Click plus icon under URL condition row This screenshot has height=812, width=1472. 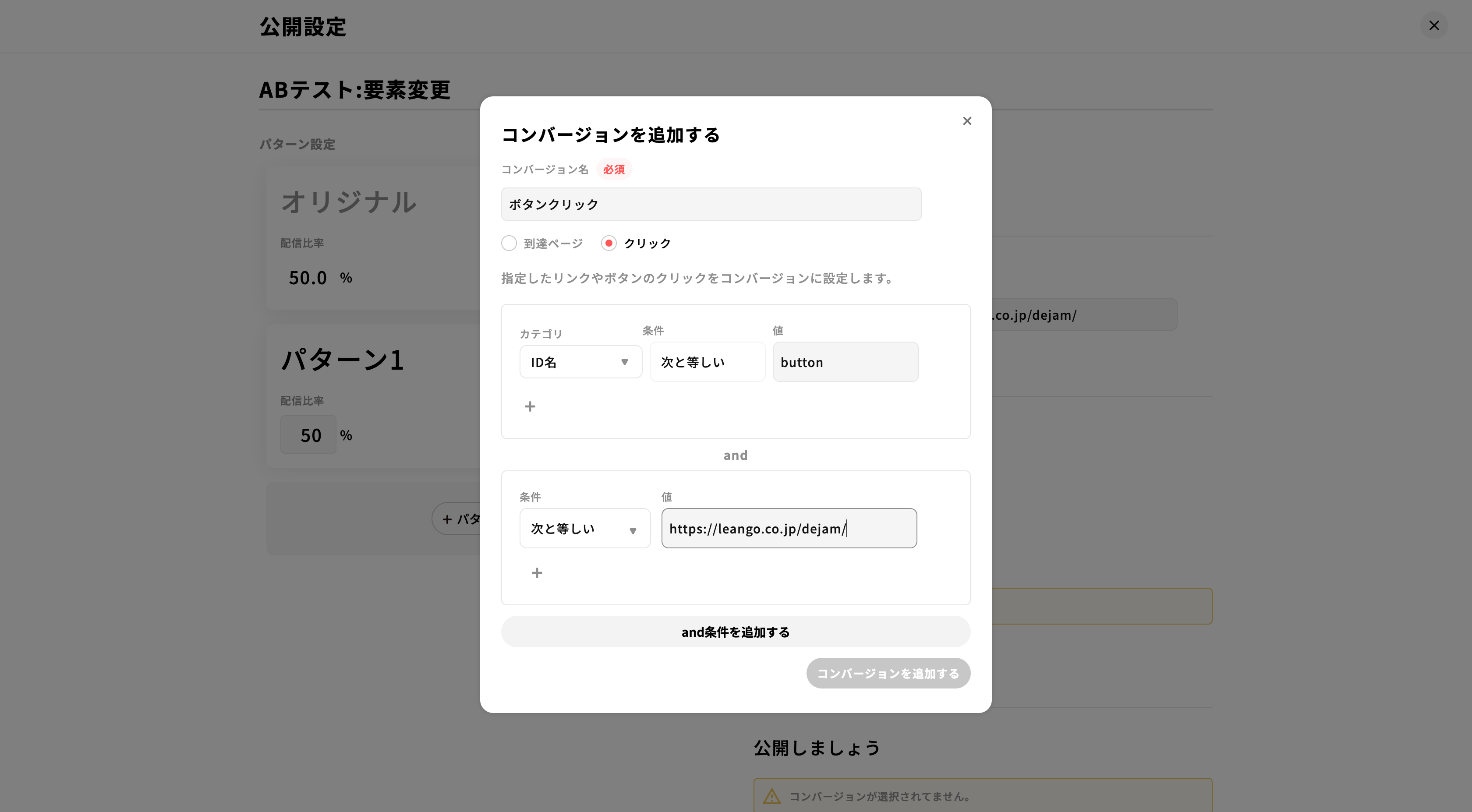537,572
